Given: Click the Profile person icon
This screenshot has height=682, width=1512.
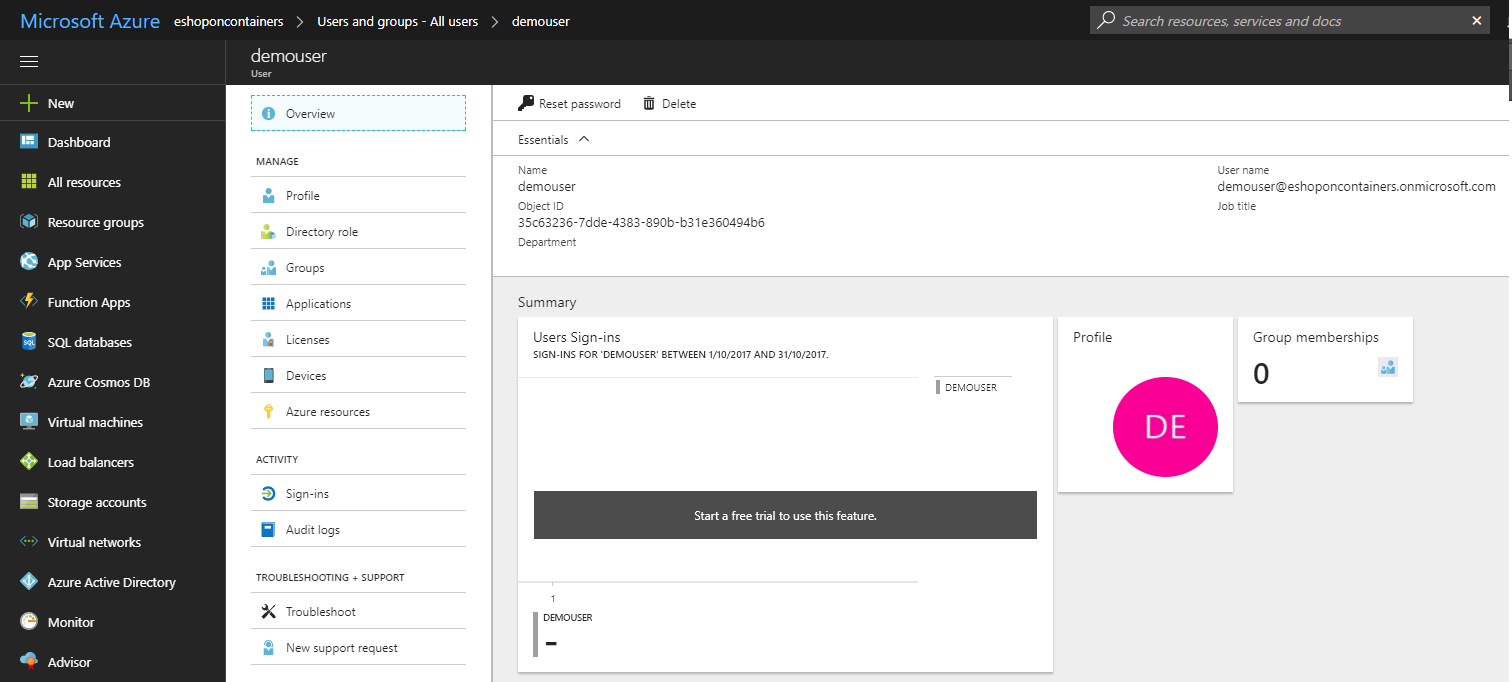Looking at the screenshot, I should point(268,196).
